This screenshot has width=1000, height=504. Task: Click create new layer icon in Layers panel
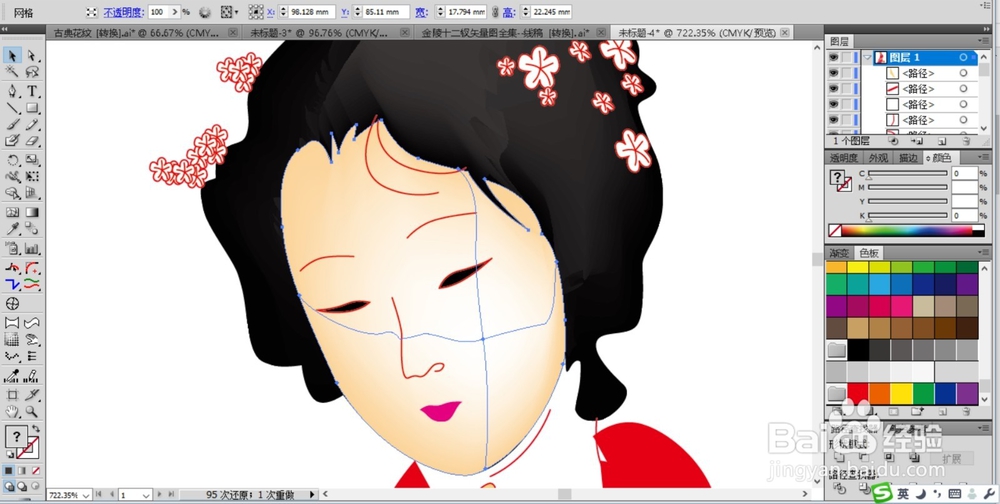pyautogui.click(x=942, y=141)
